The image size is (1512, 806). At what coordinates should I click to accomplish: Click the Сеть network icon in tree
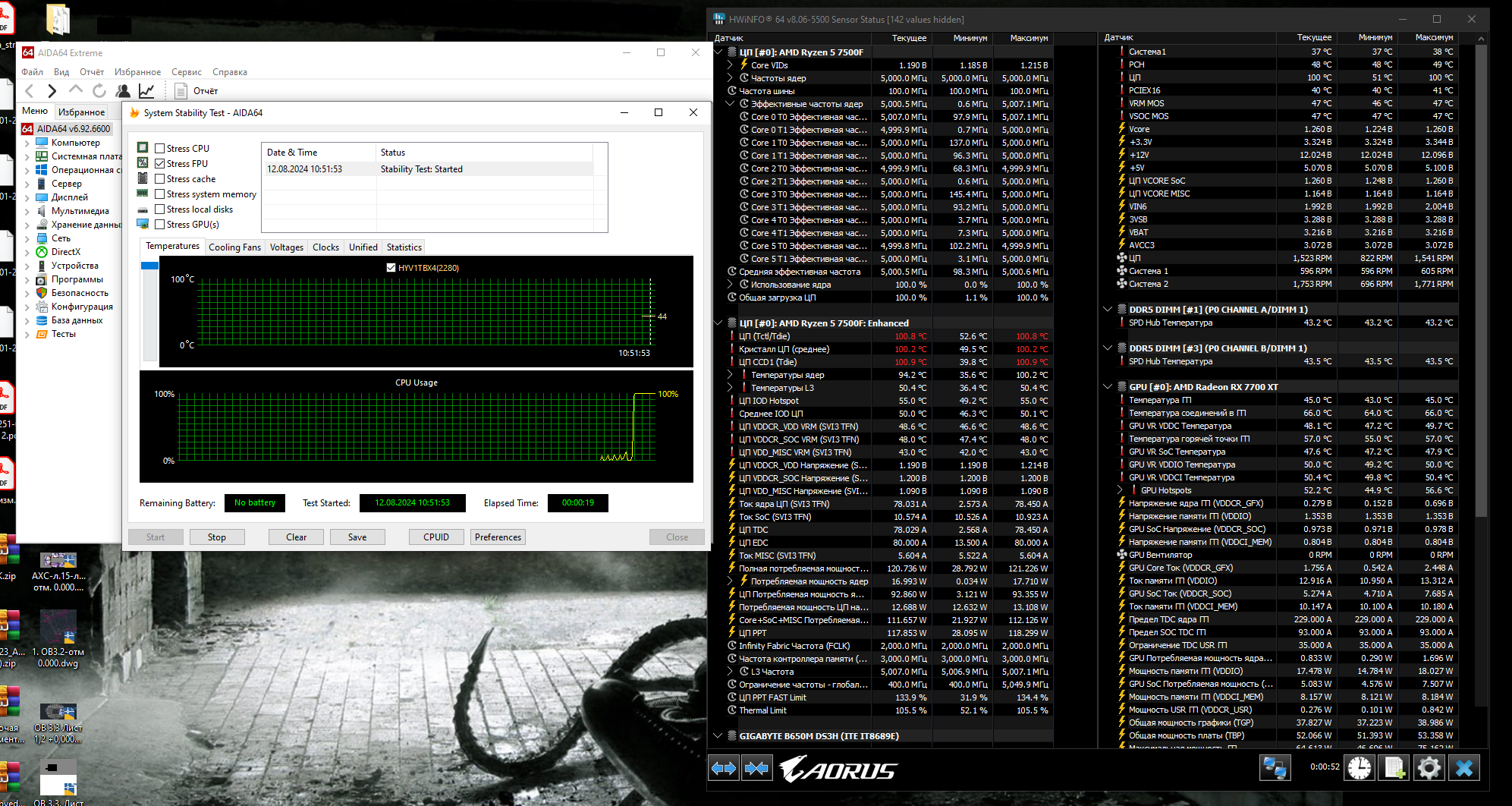pyautogui.click(x=42, y=238)
